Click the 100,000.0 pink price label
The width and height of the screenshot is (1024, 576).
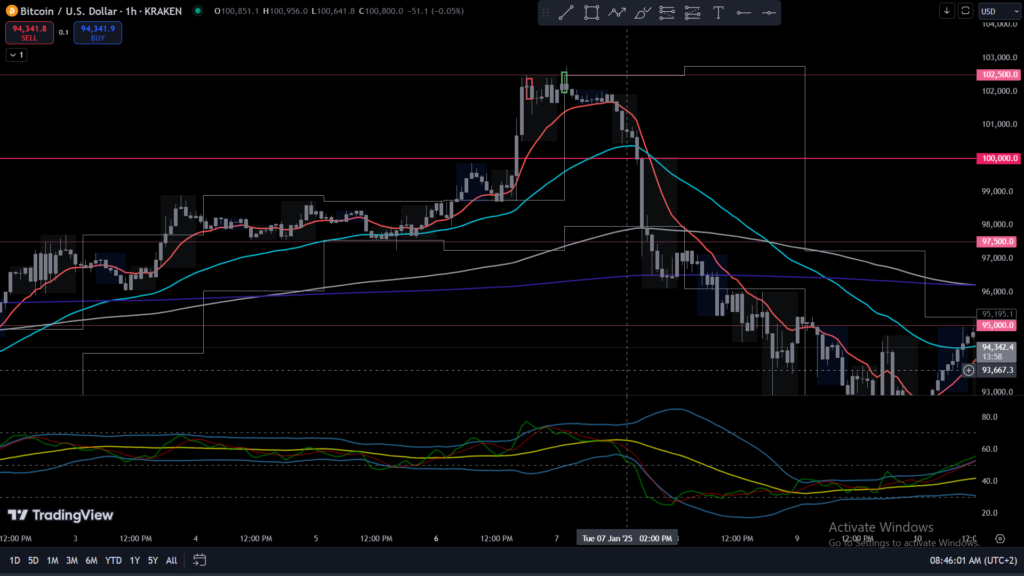(997, 158)
